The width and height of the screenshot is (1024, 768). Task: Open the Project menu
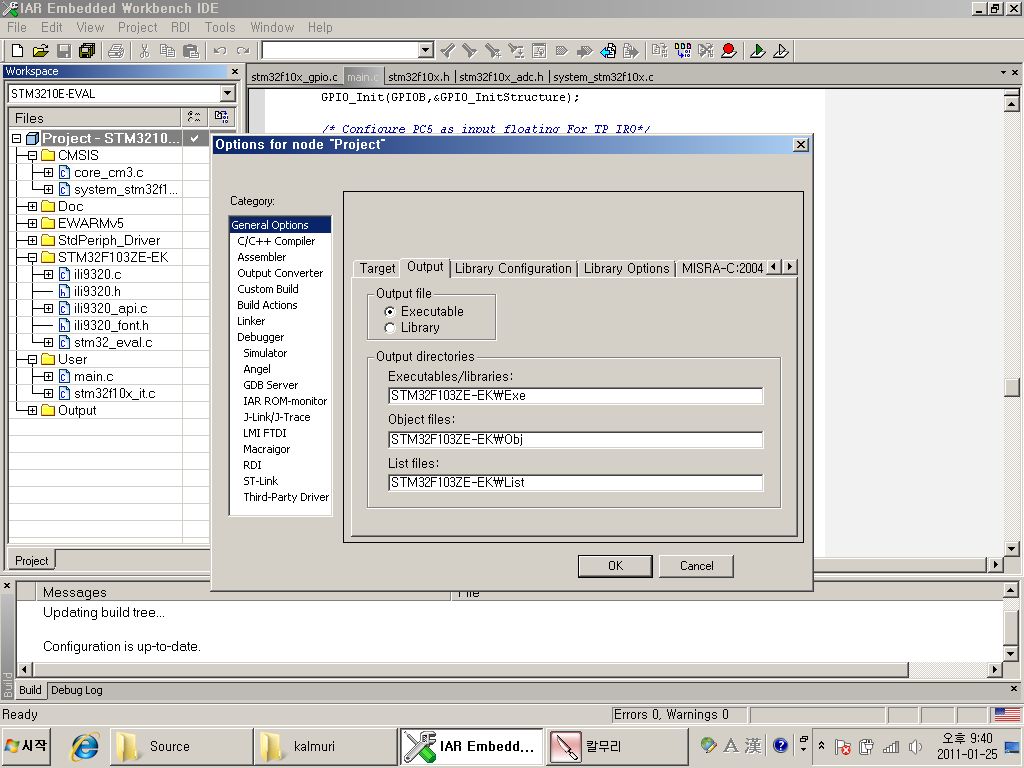(137, 27)
